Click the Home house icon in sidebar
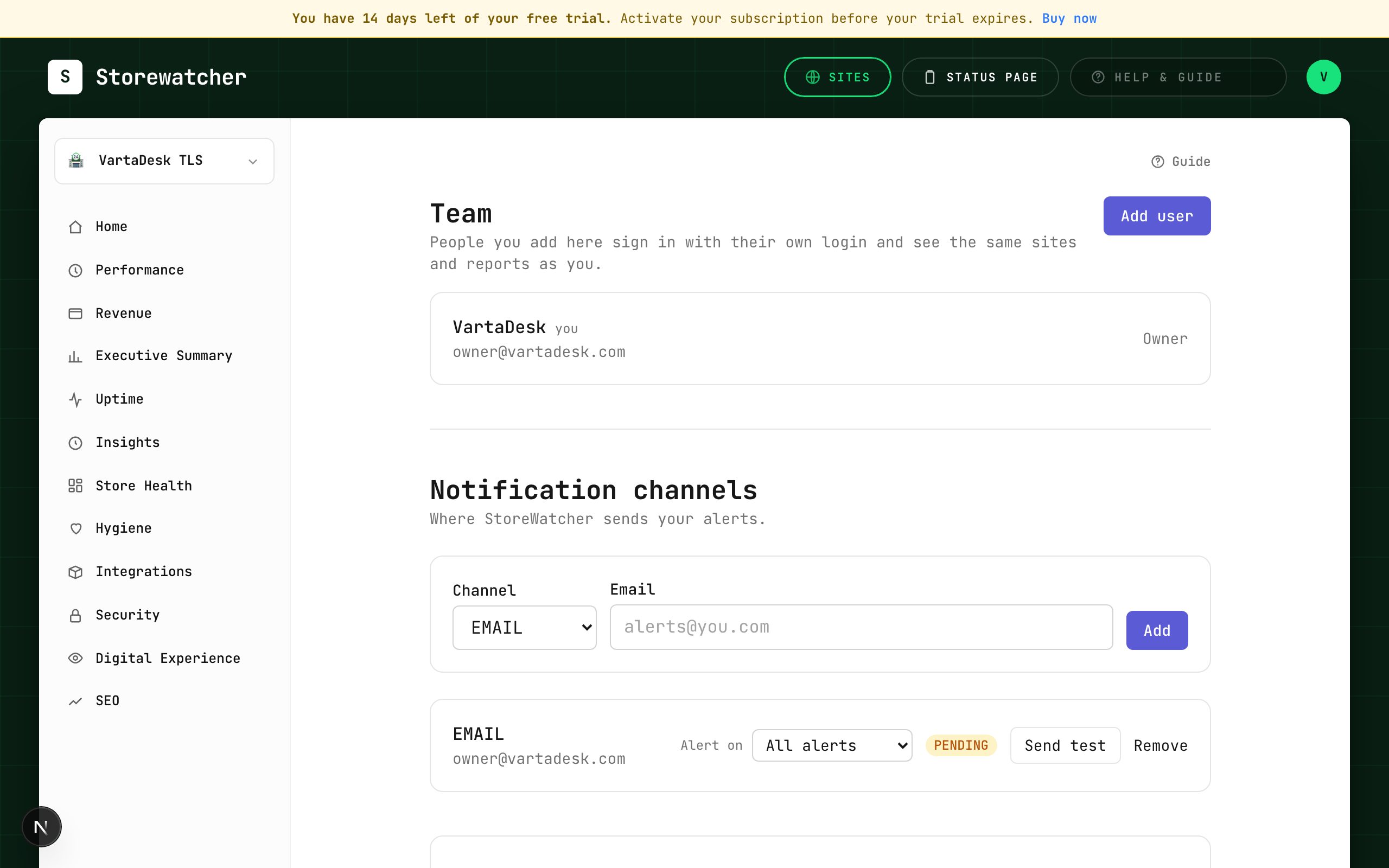The width and height of the screenshot is (1389, 868). (x=75, y=227)
